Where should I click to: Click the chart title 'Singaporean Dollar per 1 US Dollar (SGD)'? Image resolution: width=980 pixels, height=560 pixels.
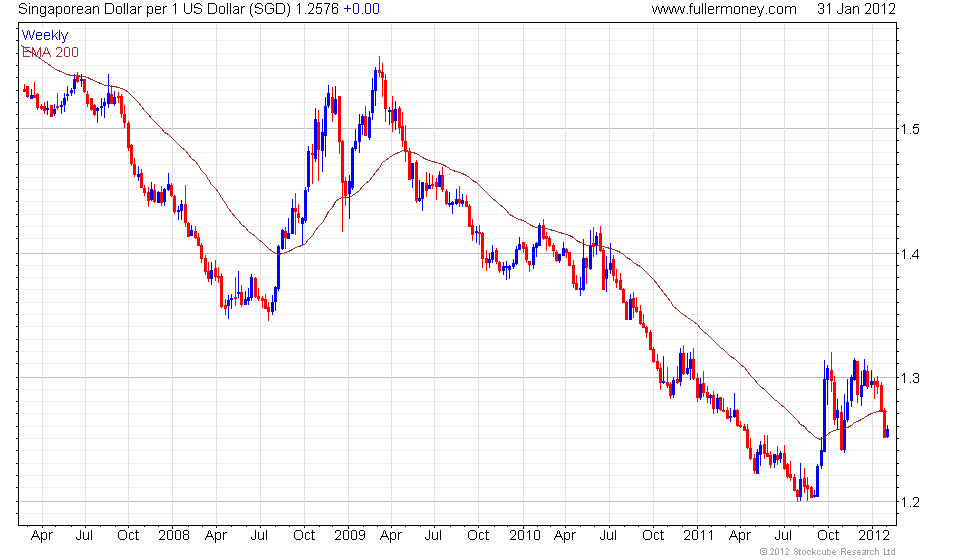click(154, 9)
